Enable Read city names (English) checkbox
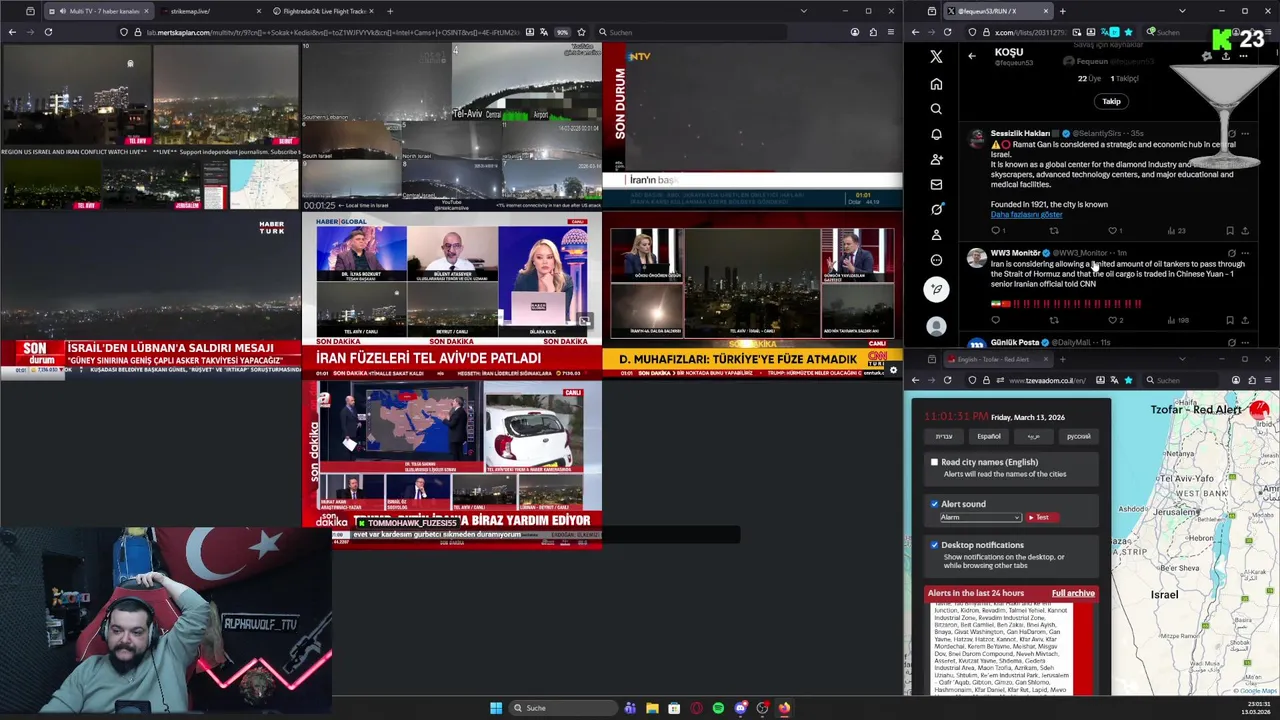The width and height of the screenshot is (1280, 720). (x=934, y=462)
